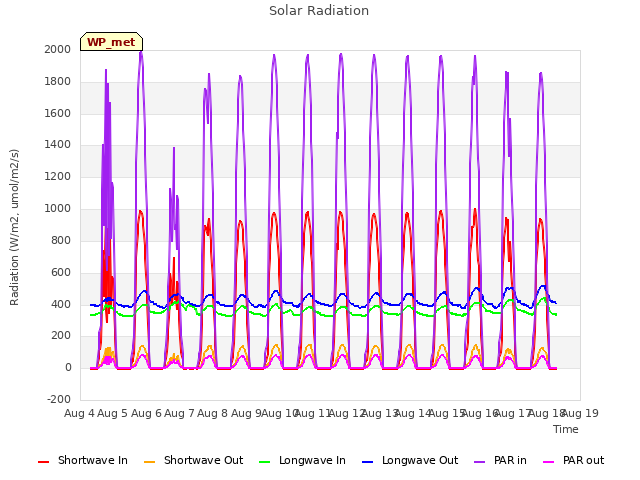640x480 pixels.
Task: Click the Aug 8 x-axis label
Action: tap(213, 413)
